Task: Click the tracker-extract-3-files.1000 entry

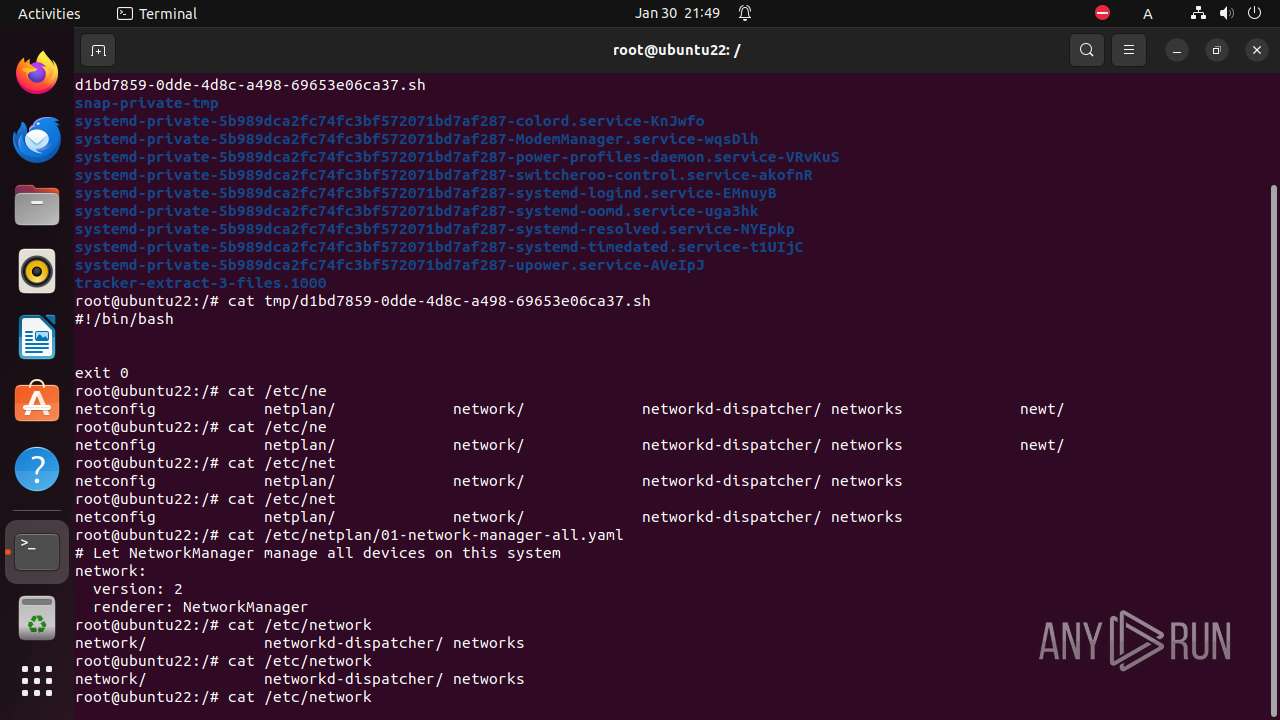Action: pyautogui.click(x=201, y=283)
